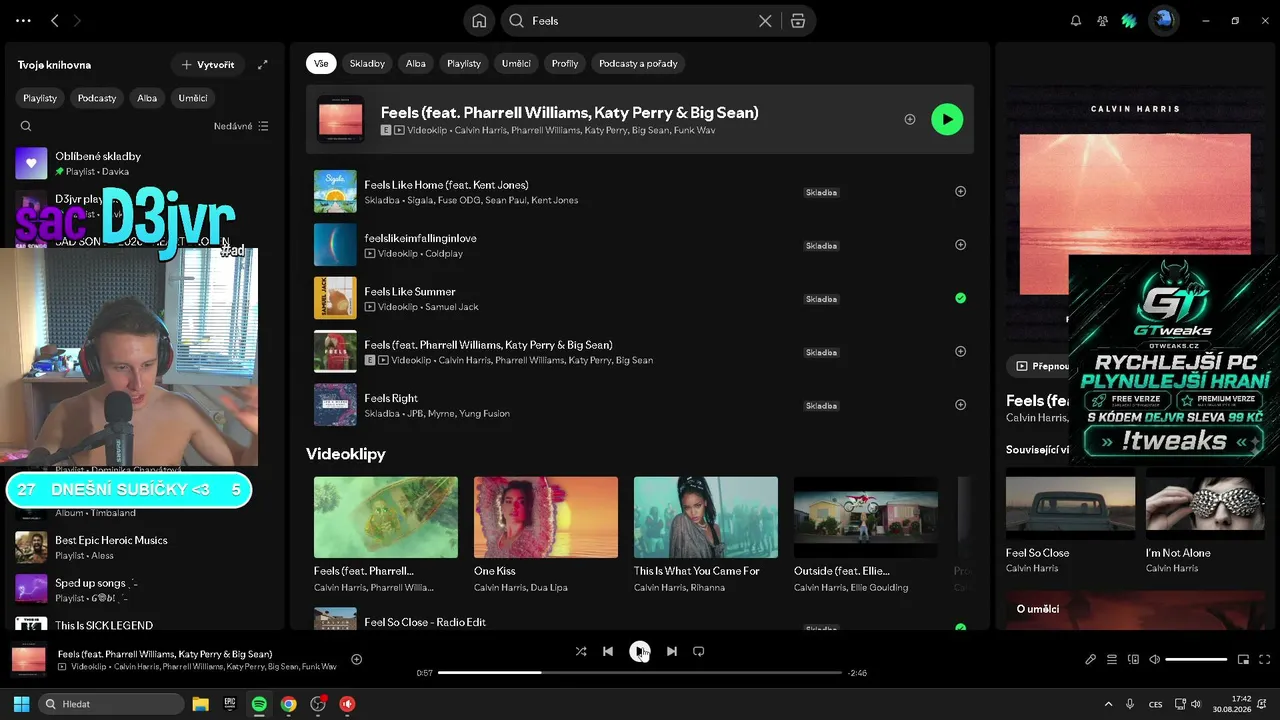
Task: Open the Sped up songs playlist
Action: click(144, 590)
